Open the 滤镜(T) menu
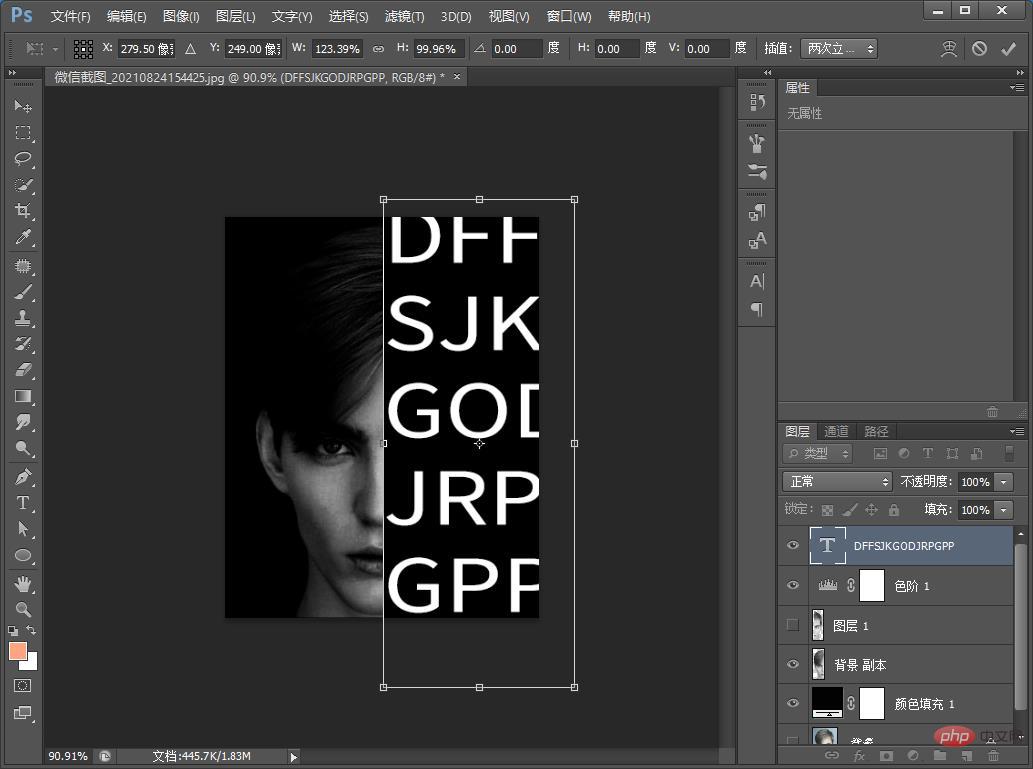 tap(404, 16)
